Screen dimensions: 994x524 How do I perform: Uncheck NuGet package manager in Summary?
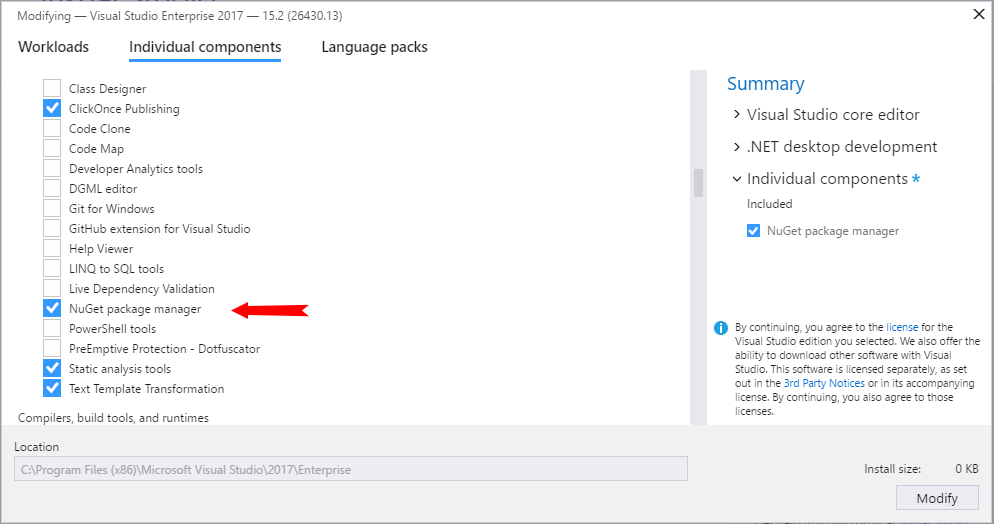coord(753,231)
